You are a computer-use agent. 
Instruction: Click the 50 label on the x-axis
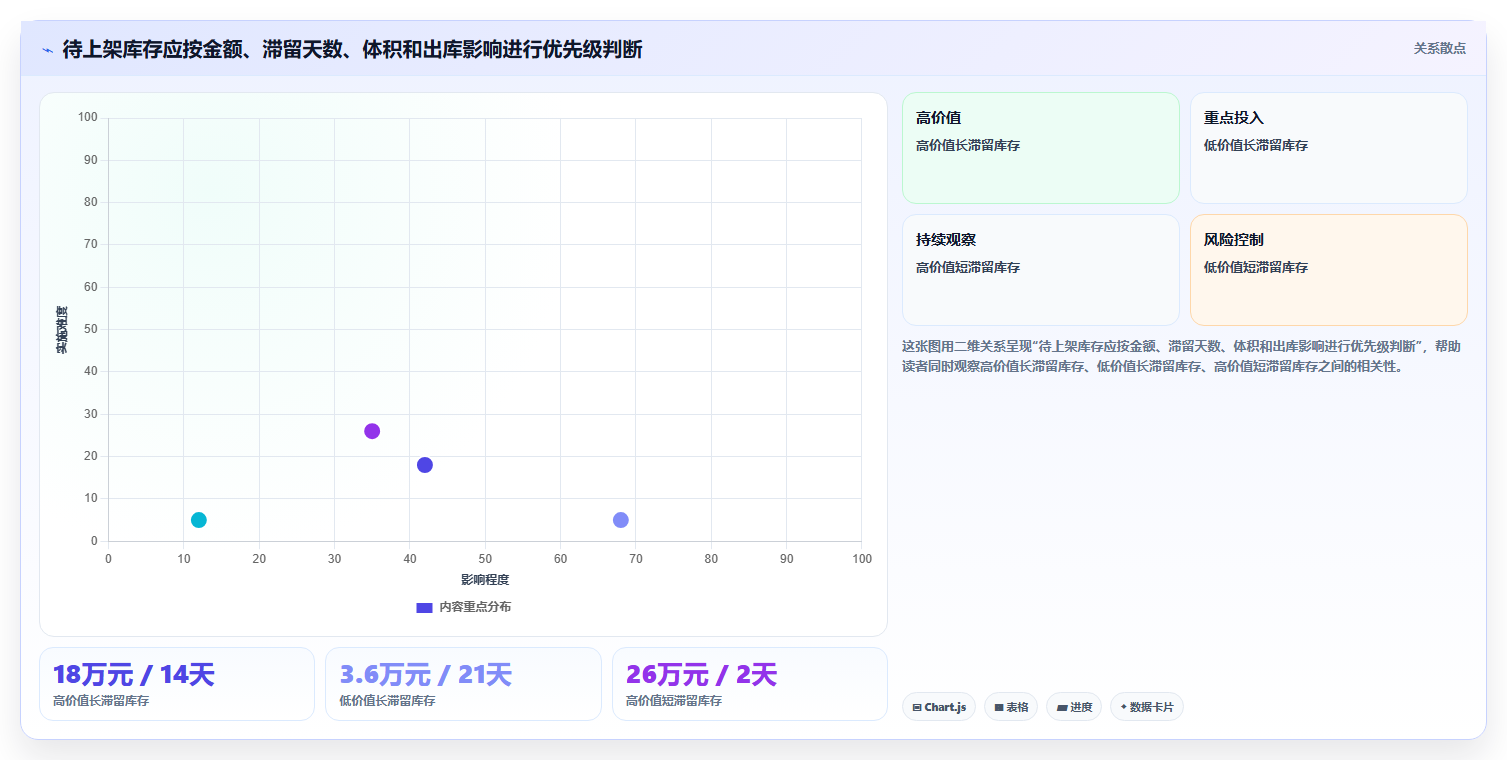coord(485,559)
